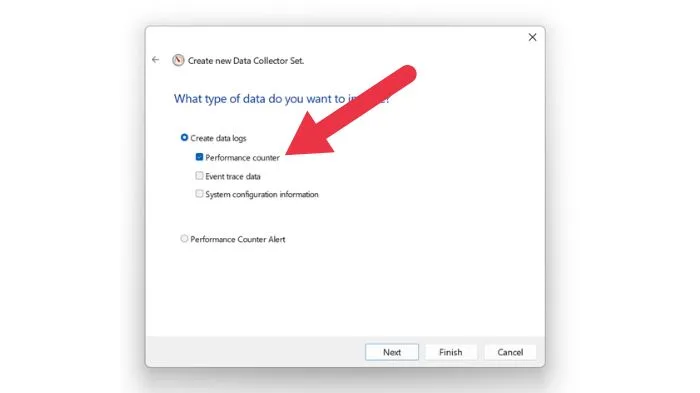Enable the Event trace data checkbox
This screenshot has height=393, width=700.
tap(199, 176)
